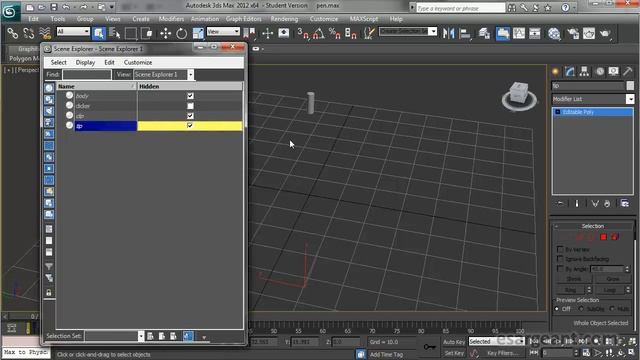Click the Find field in Scene Explorer
Image resolution: width=640 pixels, height=360 pixels.
(x=87, y=75)
